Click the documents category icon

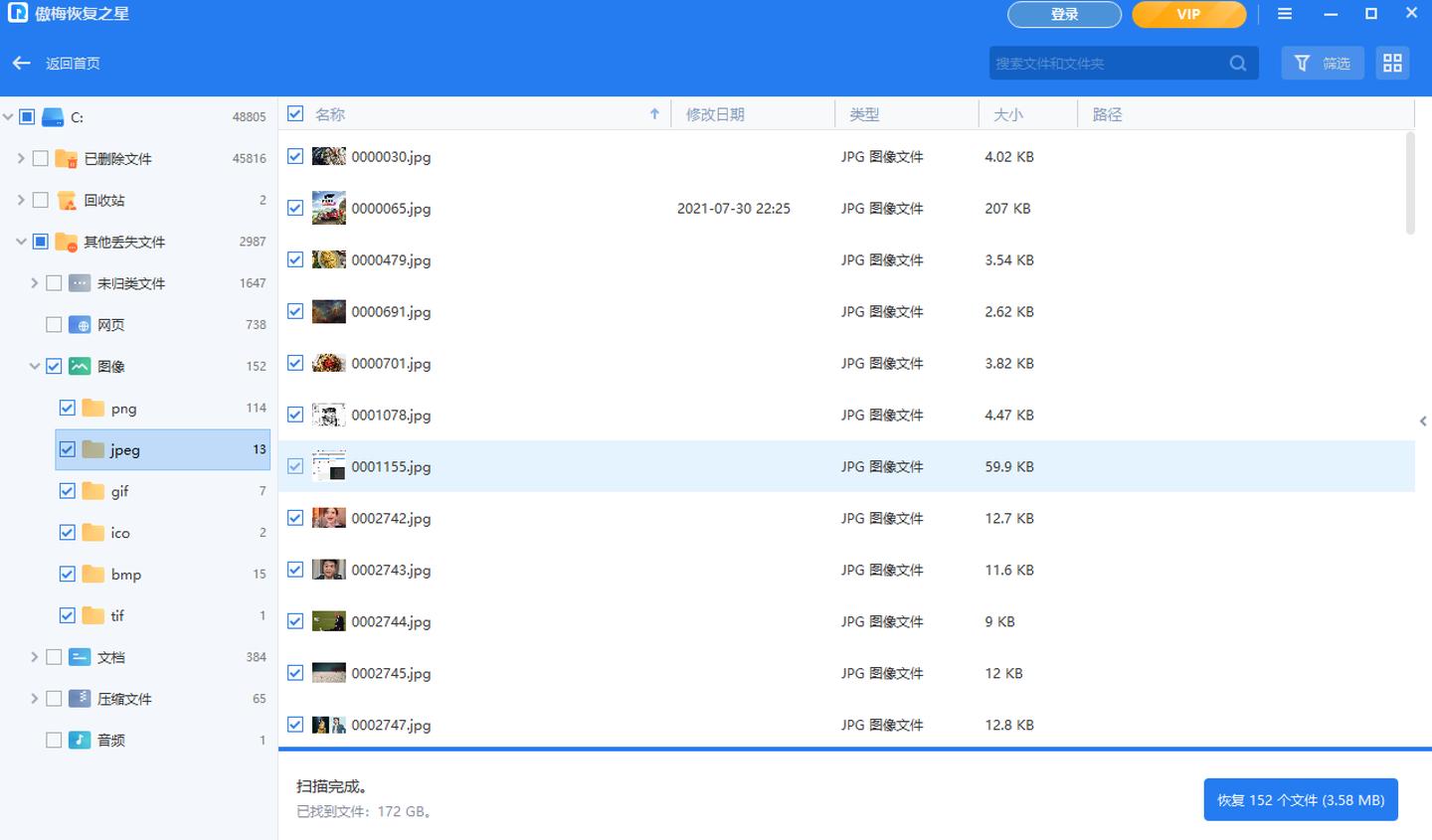pos(80,657)
